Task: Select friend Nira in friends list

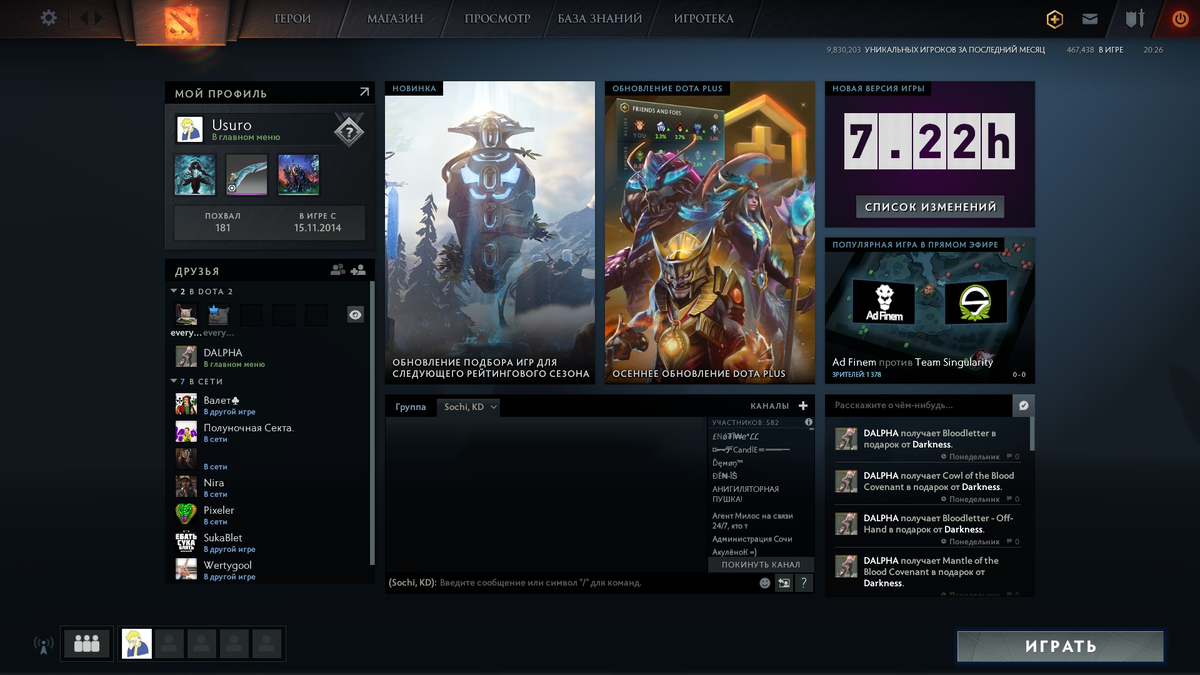Action: (270, 487)
